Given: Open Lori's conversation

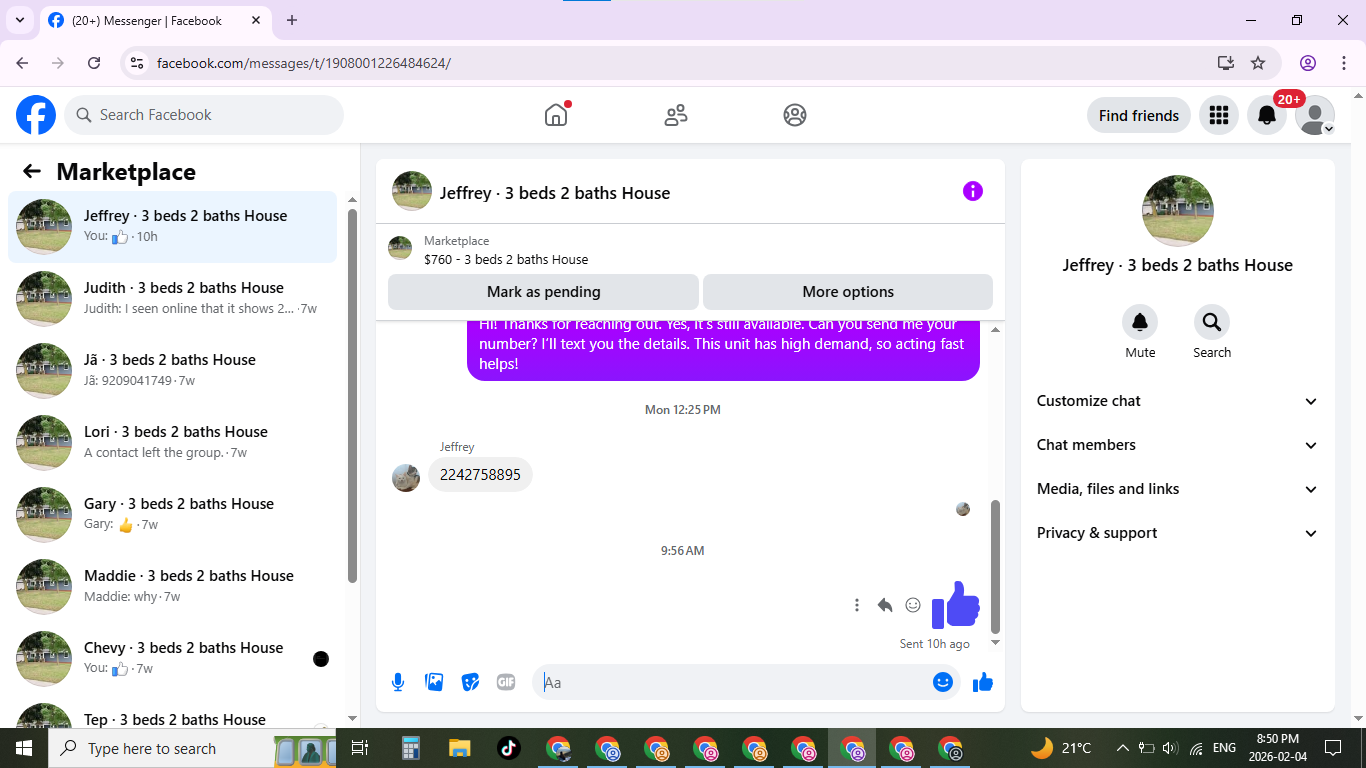Looking at the screenshot, I should (x=173, y=443).
